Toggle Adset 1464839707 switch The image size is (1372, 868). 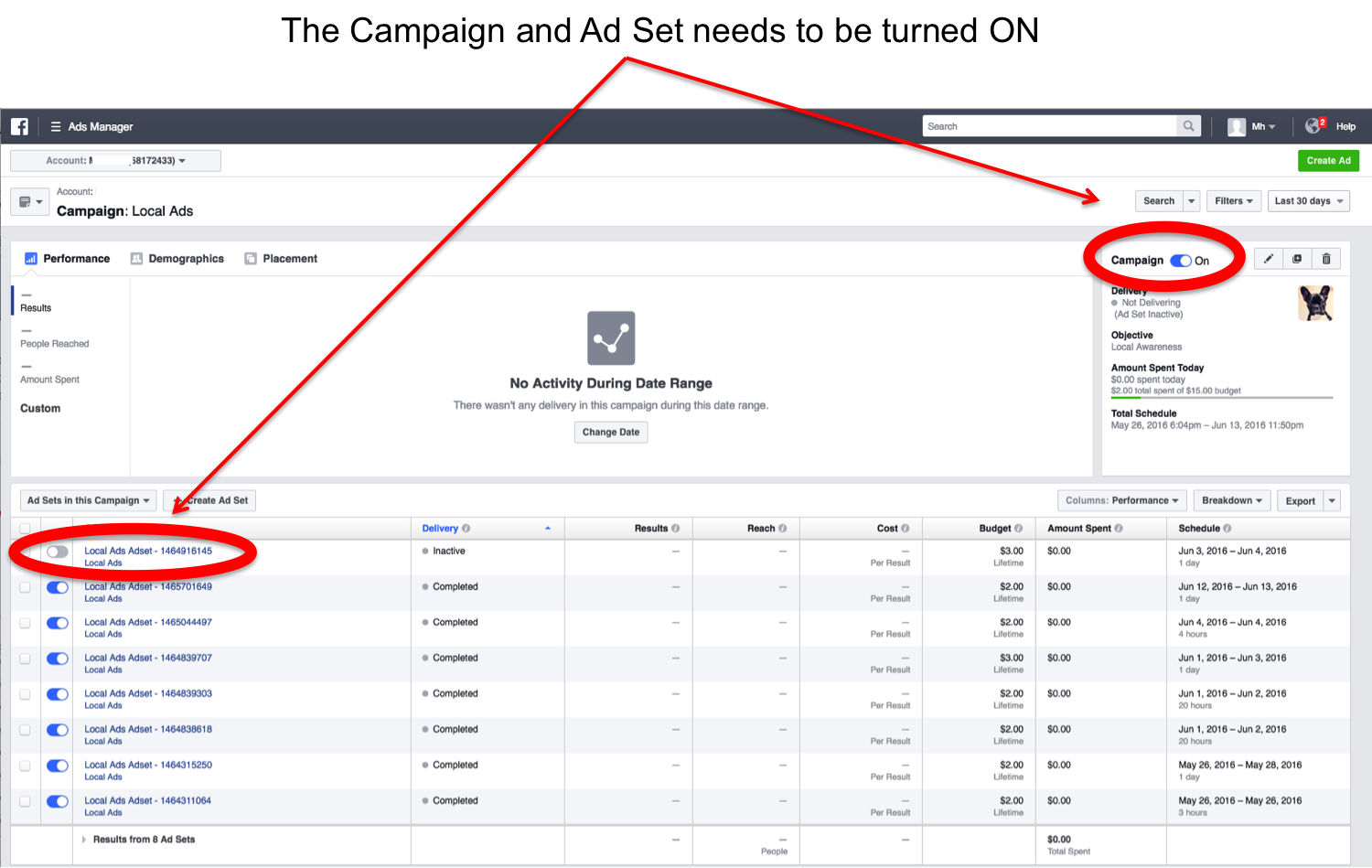coord(58,659)
